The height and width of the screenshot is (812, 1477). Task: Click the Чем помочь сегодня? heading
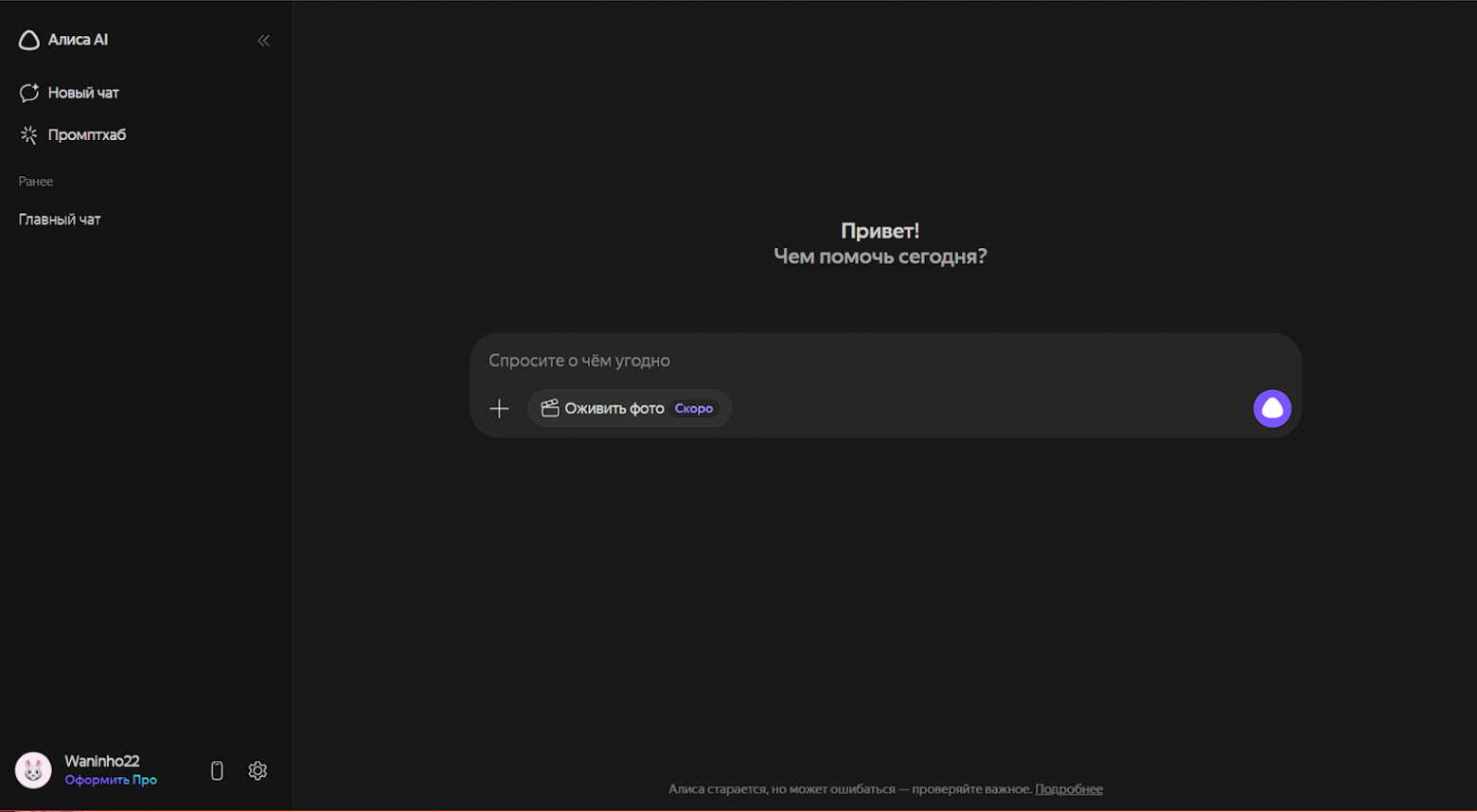(x=881, y=256)
